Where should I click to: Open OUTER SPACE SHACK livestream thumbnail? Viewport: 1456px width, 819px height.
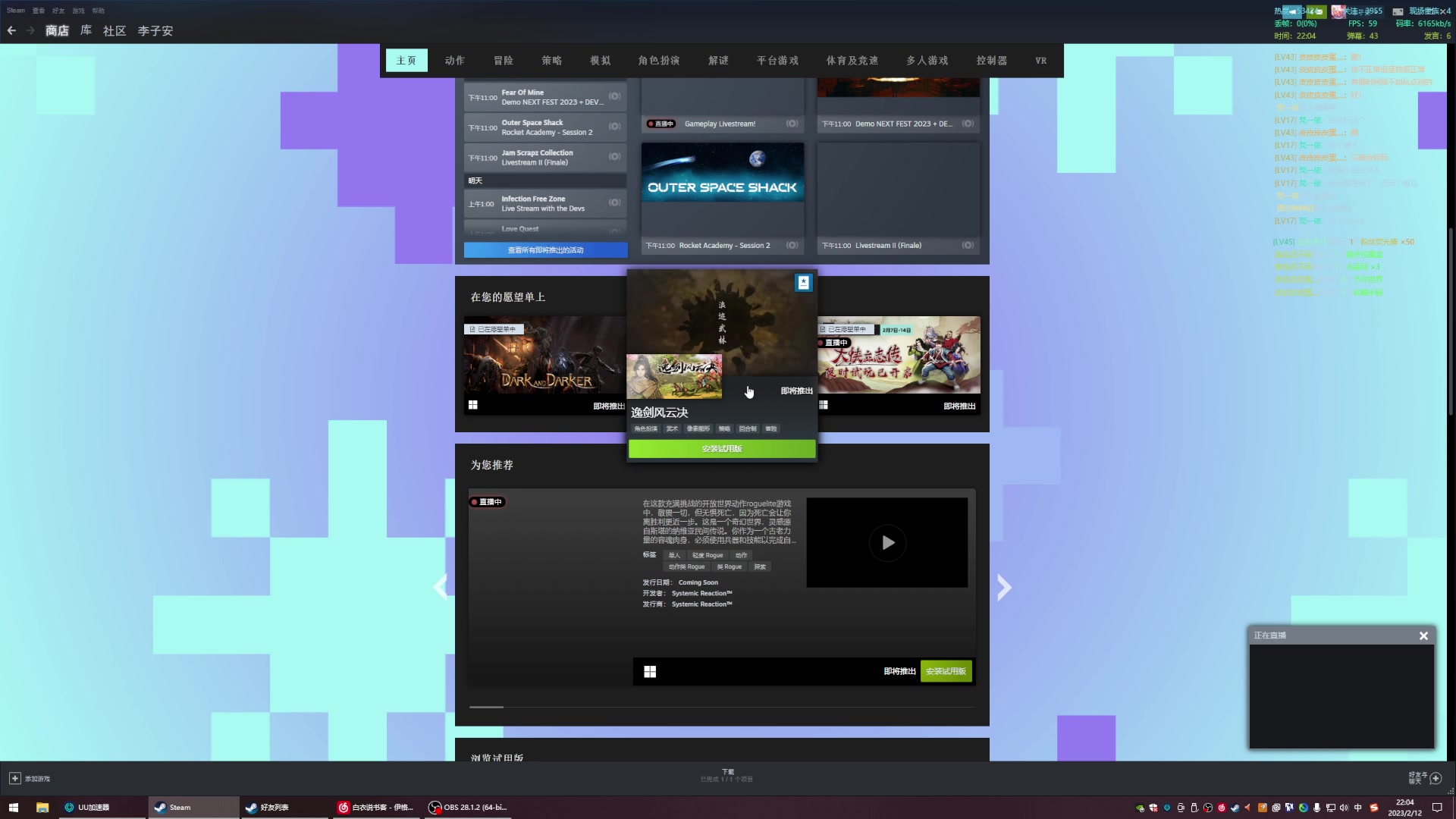tap(723, 190)
